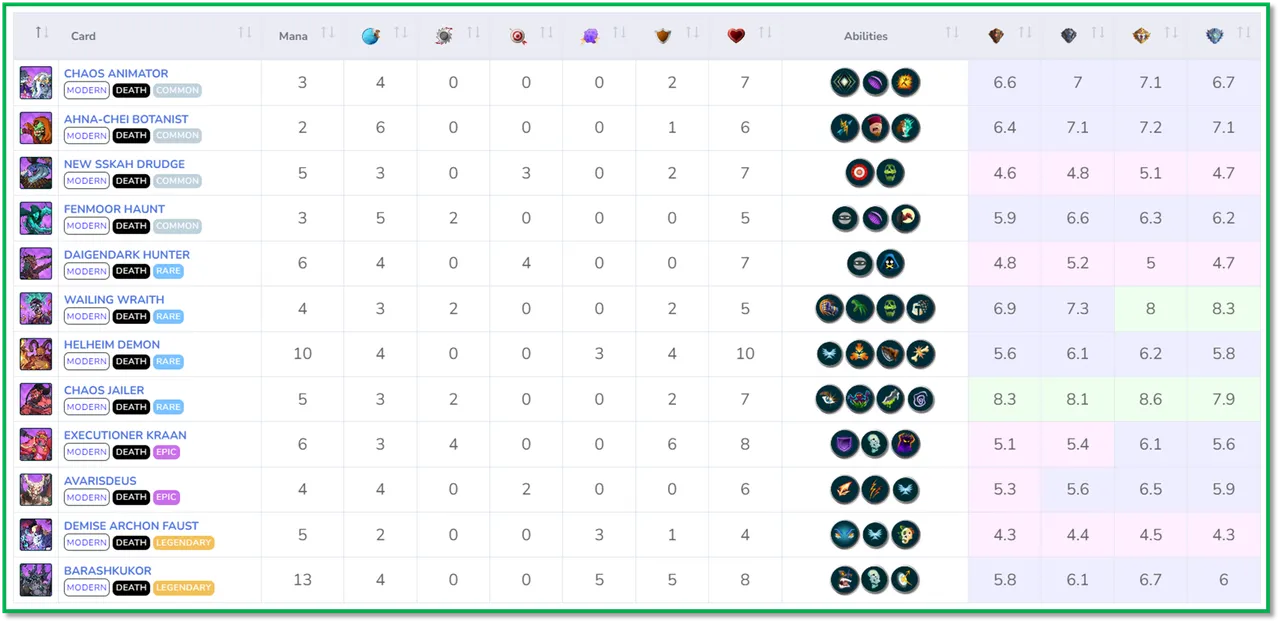Click the DEATH tag under Chaos Jailer
1280x623 pixels.
131,407
